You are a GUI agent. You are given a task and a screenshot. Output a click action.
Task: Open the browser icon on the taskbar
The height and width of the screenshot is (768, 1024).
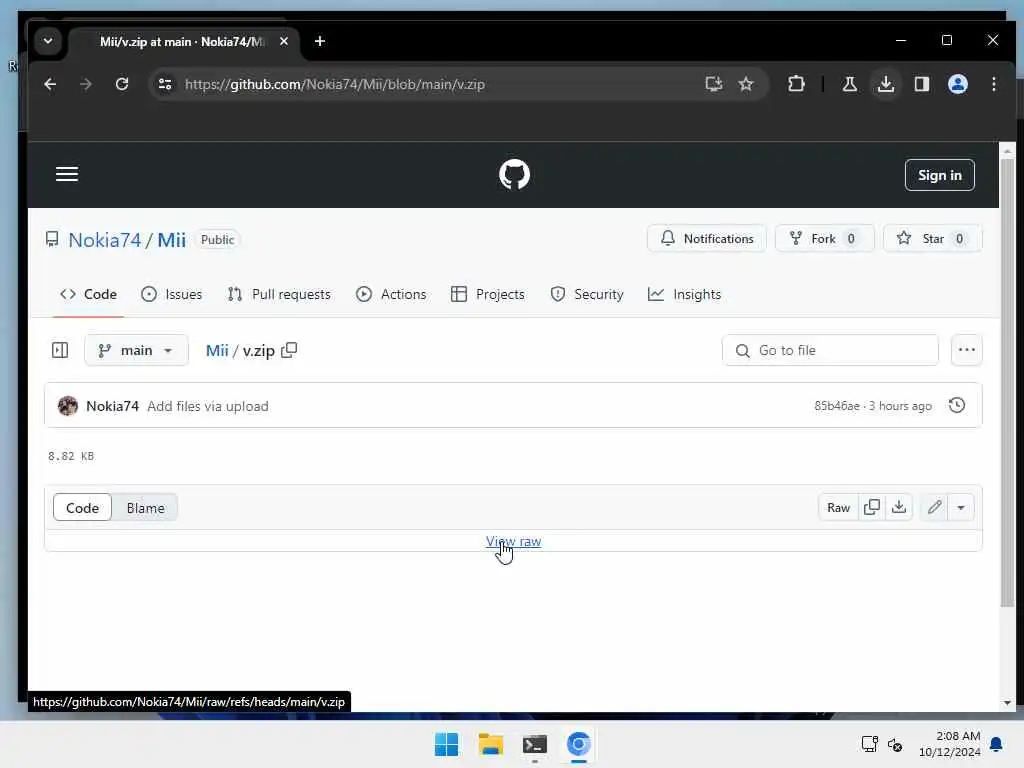[579, 744]
